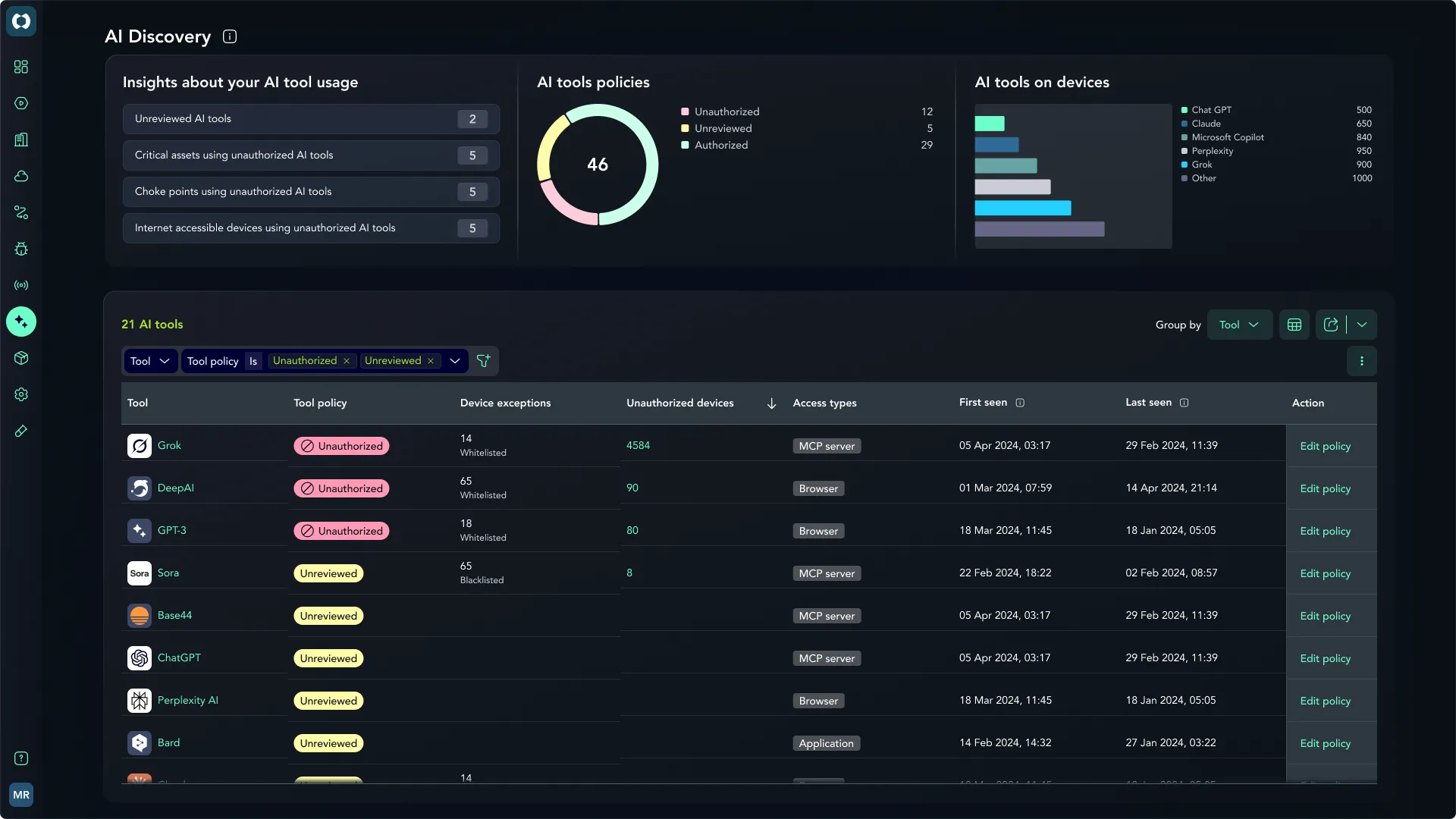
Task: Open the GPT-3 tool link
Action: click(x=171, y=530)
